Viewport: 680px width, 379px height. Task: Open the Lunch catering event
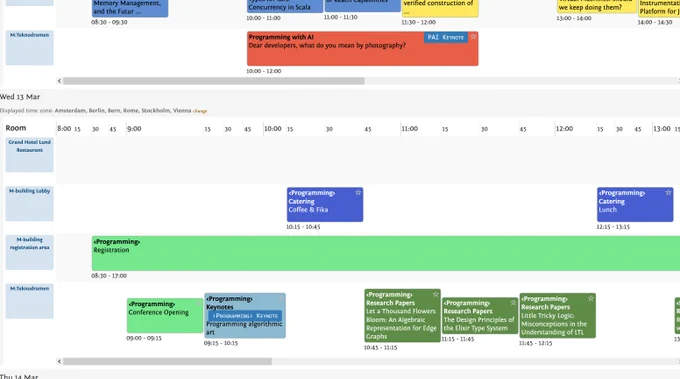(635, 205)
